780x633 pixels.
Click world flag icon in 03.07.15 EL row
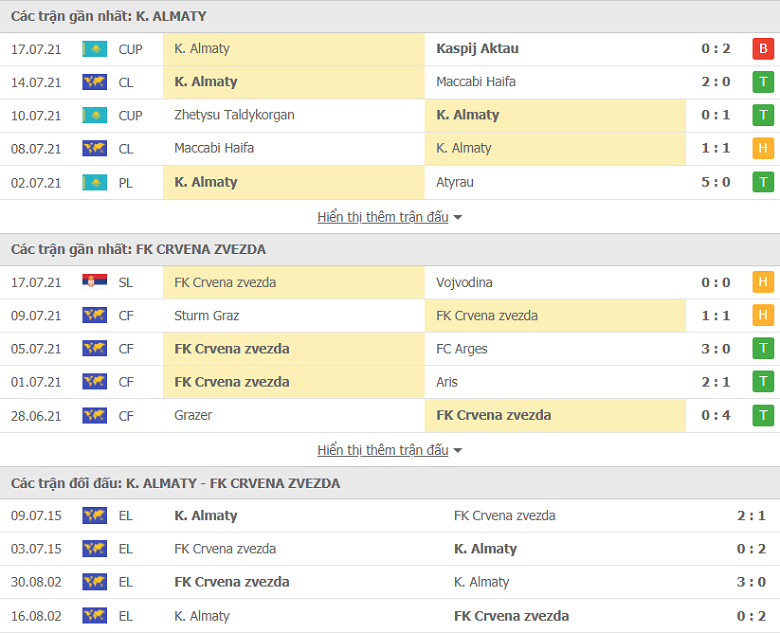pos(95,549)
